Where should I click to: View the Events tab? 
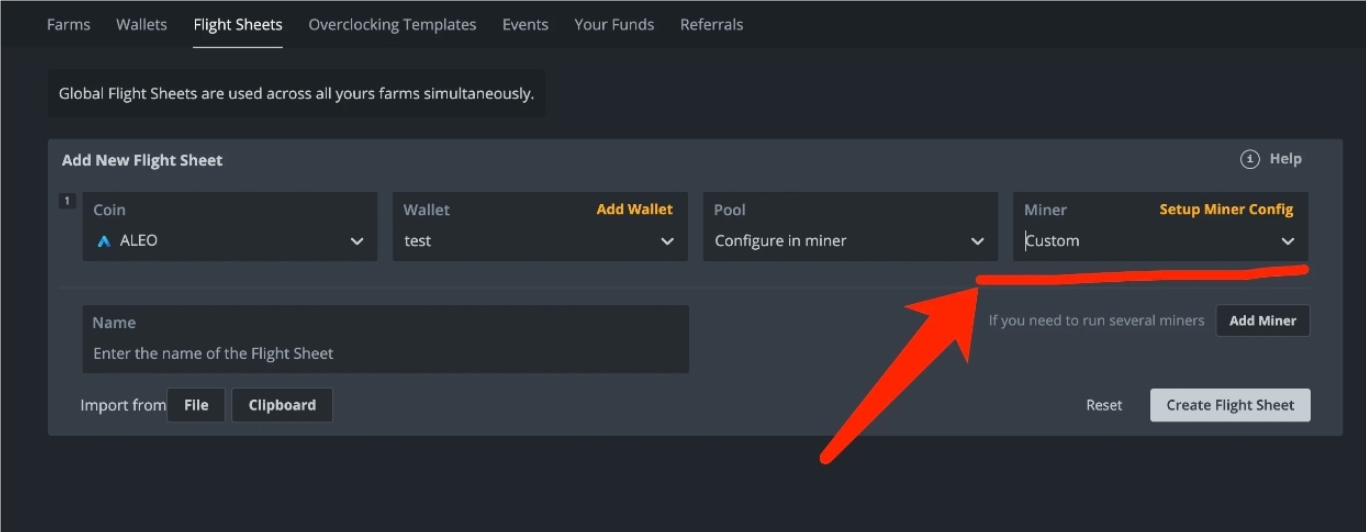pos(525,24)
